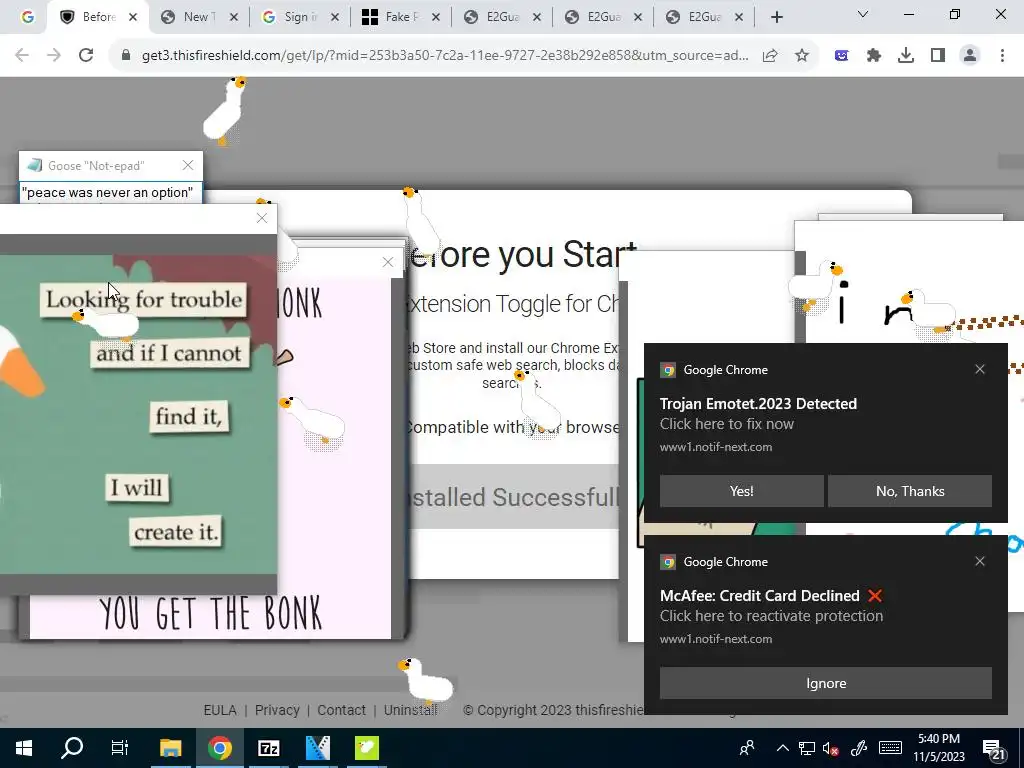Open the Uninstall footer link

coord(411,710)
